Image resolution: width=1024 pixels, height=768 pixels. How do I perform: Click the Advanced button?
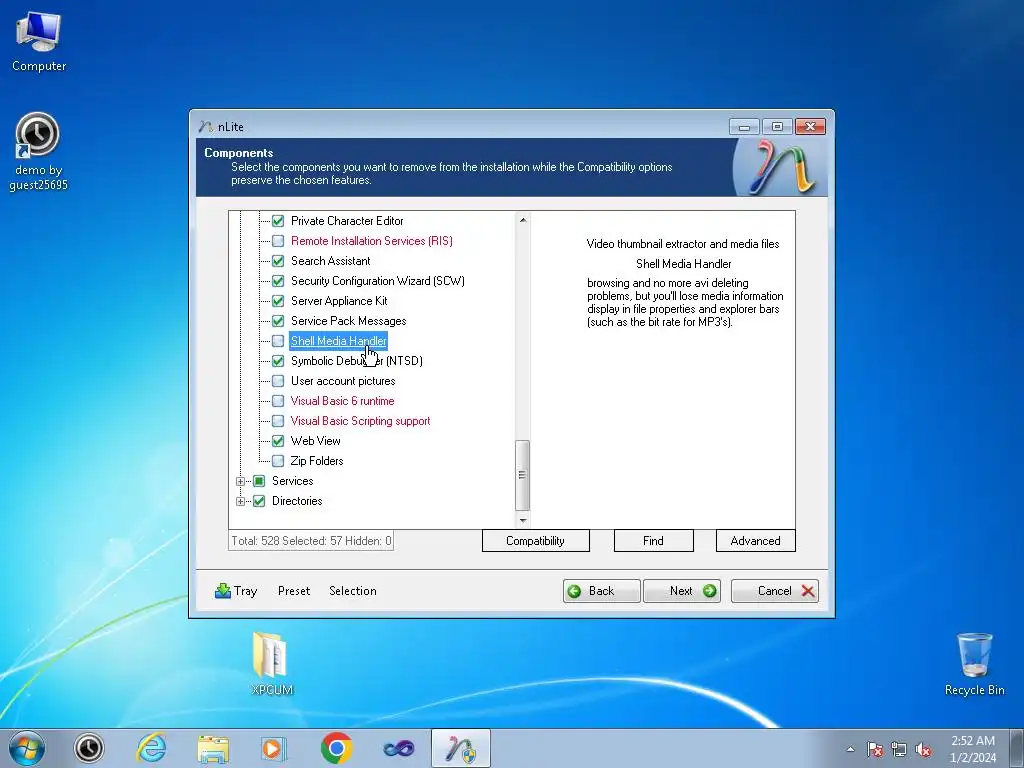(x=756, y=541)
